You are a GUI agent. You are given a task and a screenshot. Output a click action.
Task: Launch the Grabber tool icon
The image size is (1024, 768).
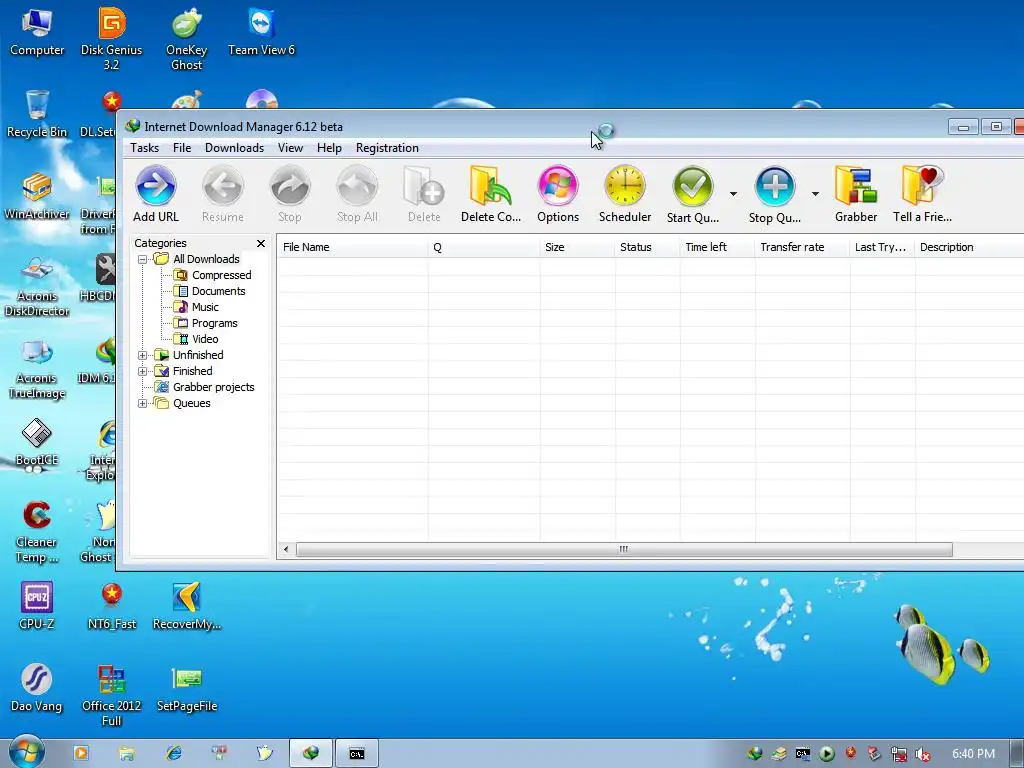(x=856, y=193)
